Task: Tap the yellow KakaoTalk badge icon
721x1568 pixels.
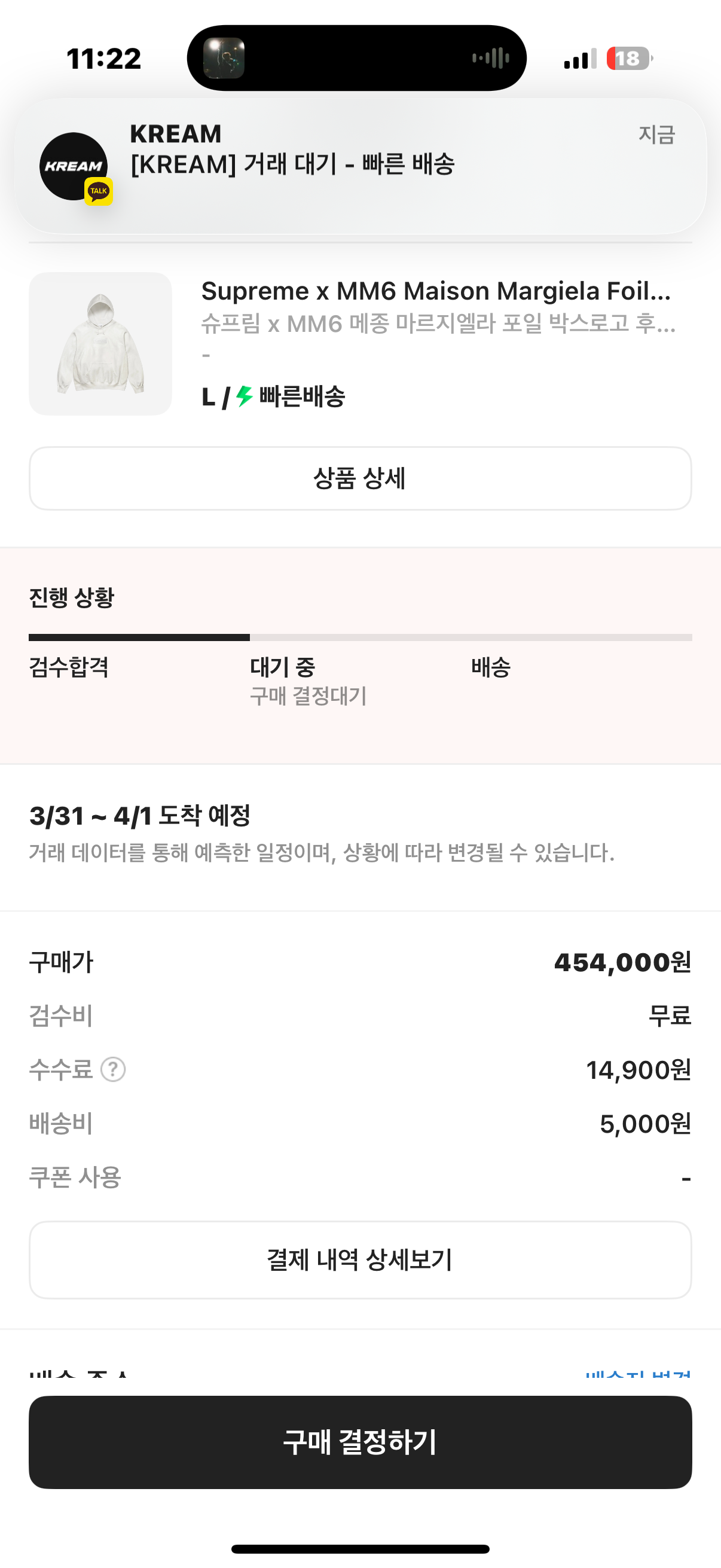Action: coord(99,191)
